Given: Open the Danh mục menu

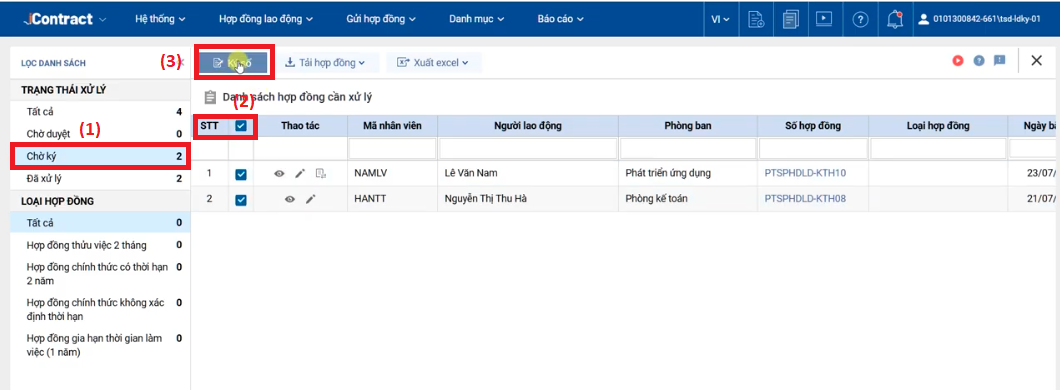Looking at the screenshot, I should click(x=477, y=19).
